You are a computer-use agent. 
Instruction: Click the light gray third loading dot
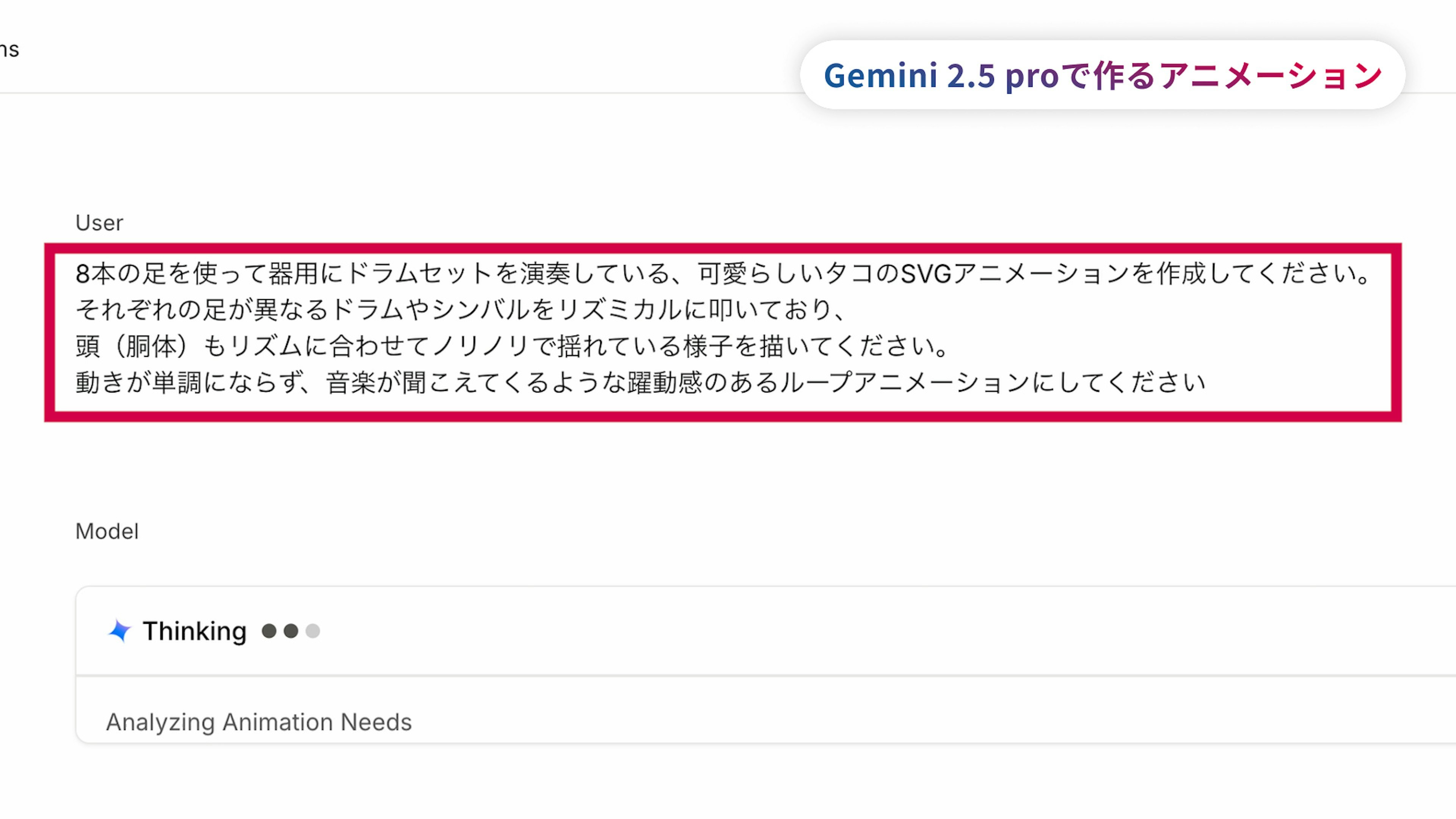(312, 631)
